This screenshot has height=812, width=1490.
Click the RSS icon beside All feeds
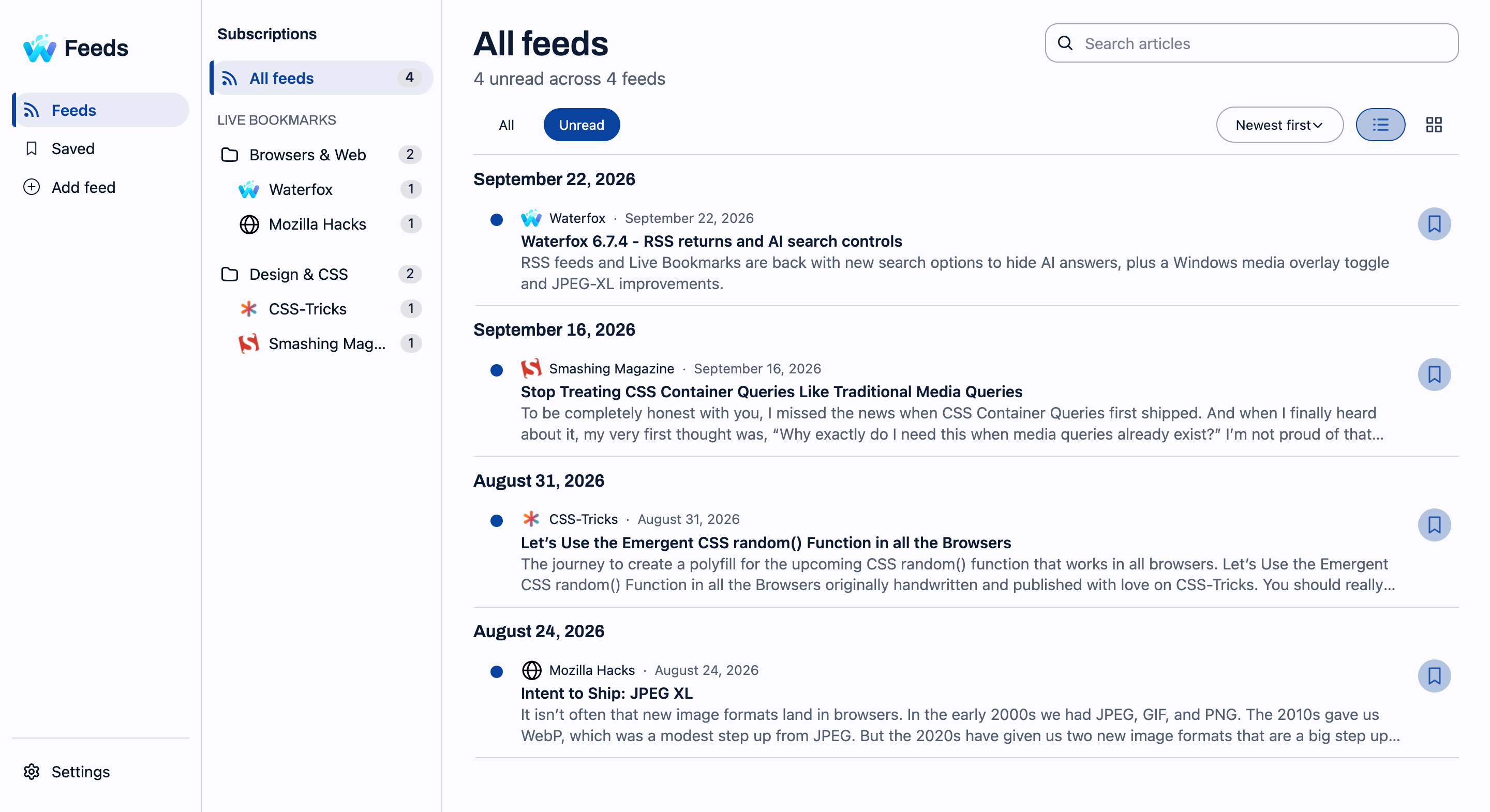click(x=230, y=78)
